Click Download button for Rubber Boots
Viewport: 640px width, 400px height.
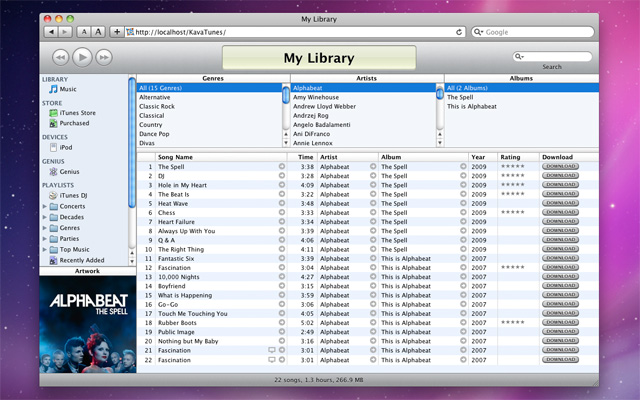(x=561, y=323)
